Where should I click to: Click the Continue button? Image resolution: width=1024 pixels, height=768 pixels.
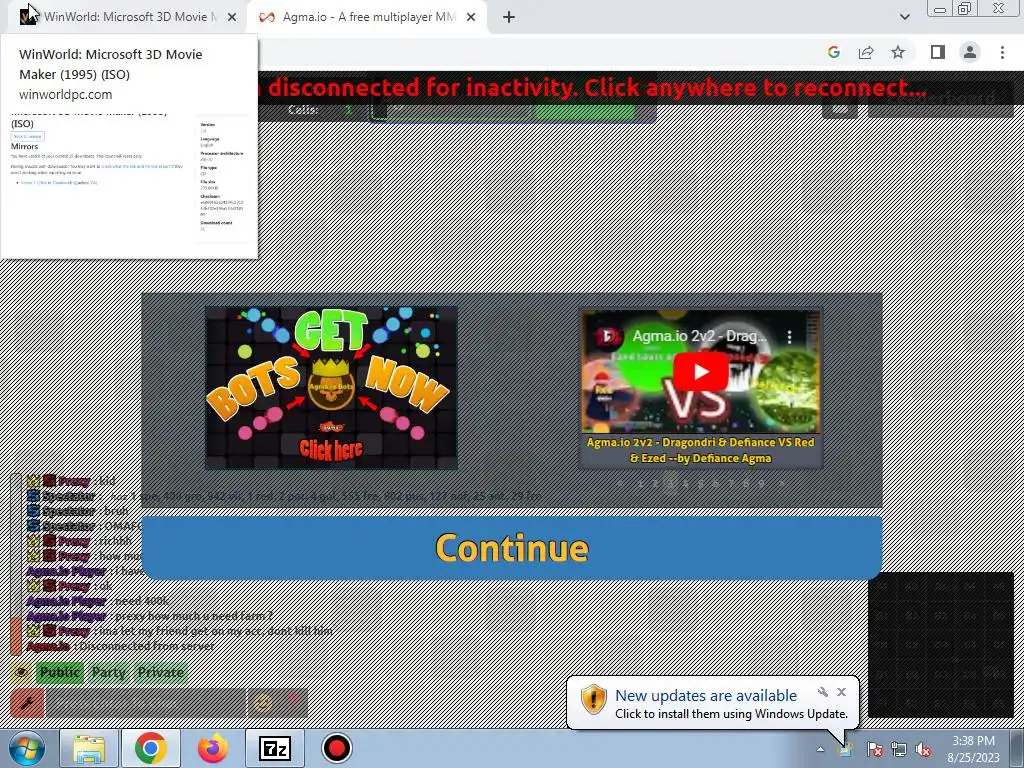tap(511, 547)
